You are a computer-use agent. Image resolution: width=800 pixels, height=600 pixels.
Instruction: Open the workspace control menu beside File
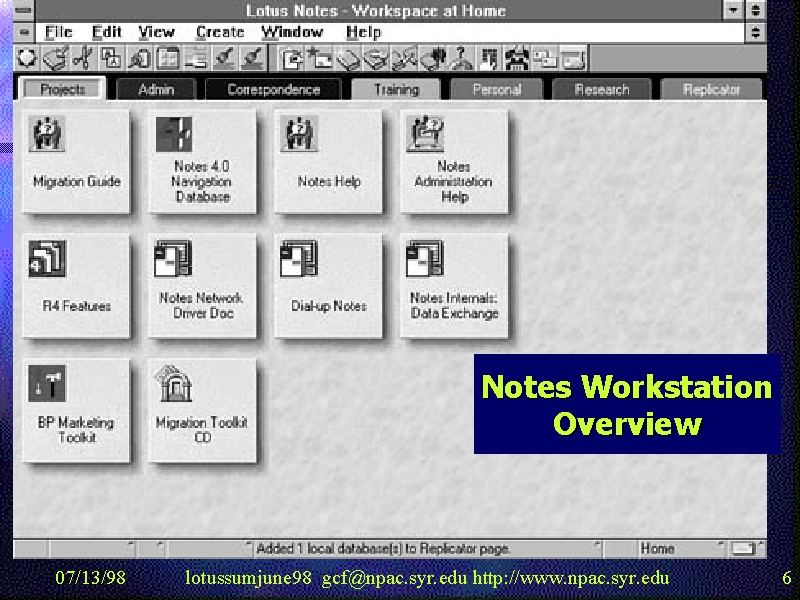24,32
